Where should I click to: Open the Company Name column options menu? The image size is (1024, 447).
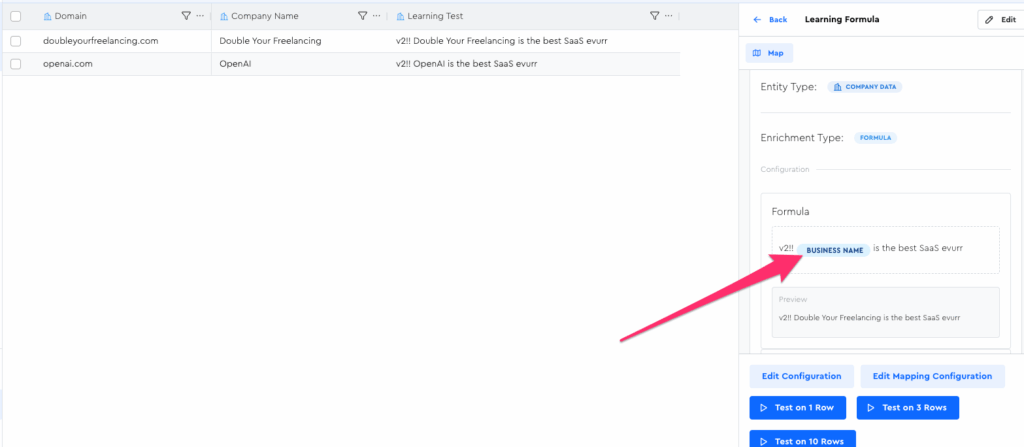click(377, 16)
